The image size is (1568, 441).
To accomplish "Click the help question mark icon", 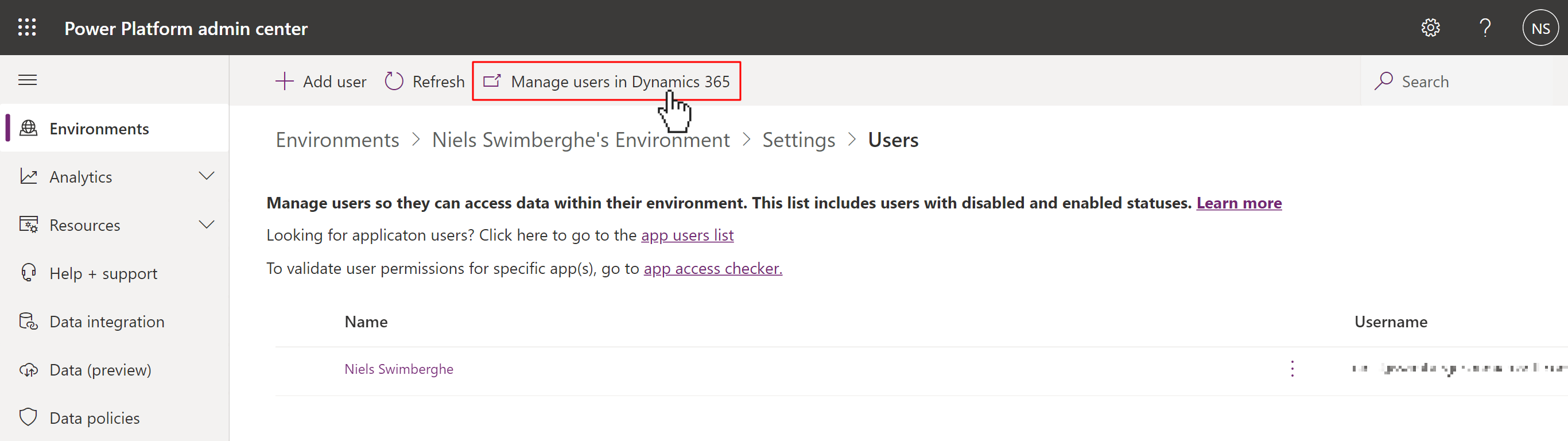I will tap(1485, 28).
